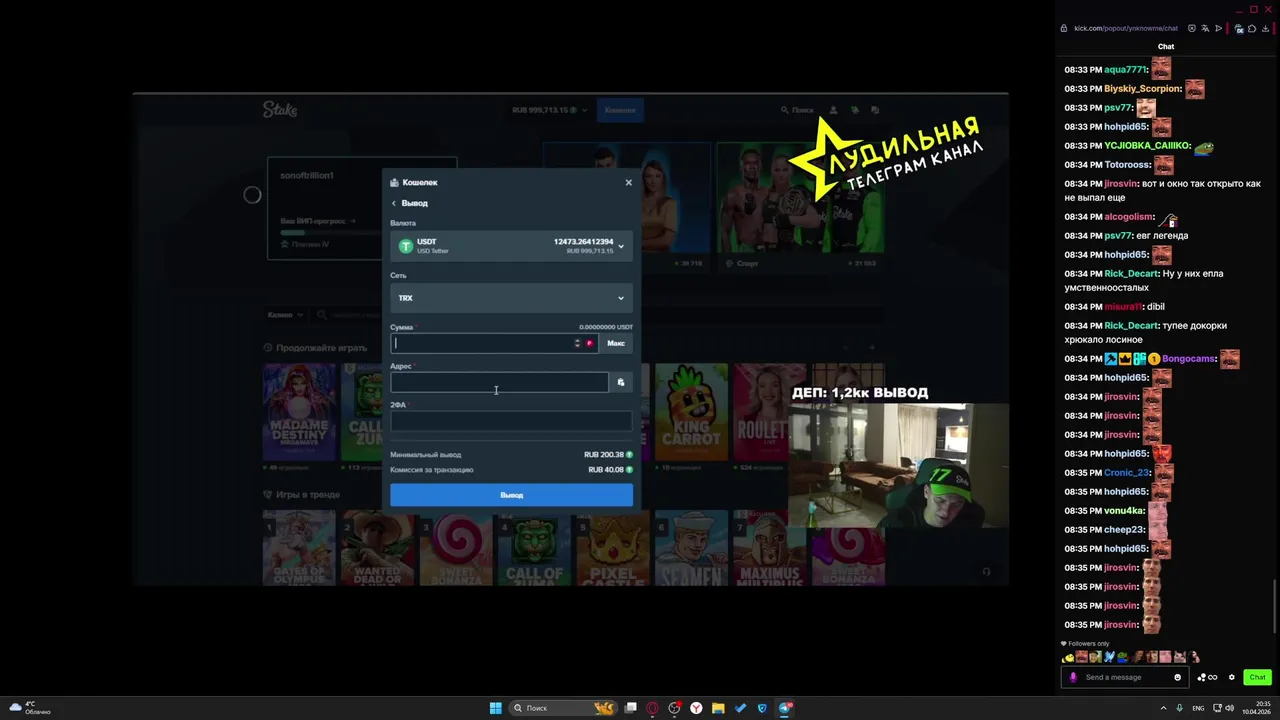
Task: Open Opera browser taskbar icon
Action: (652, 708)
